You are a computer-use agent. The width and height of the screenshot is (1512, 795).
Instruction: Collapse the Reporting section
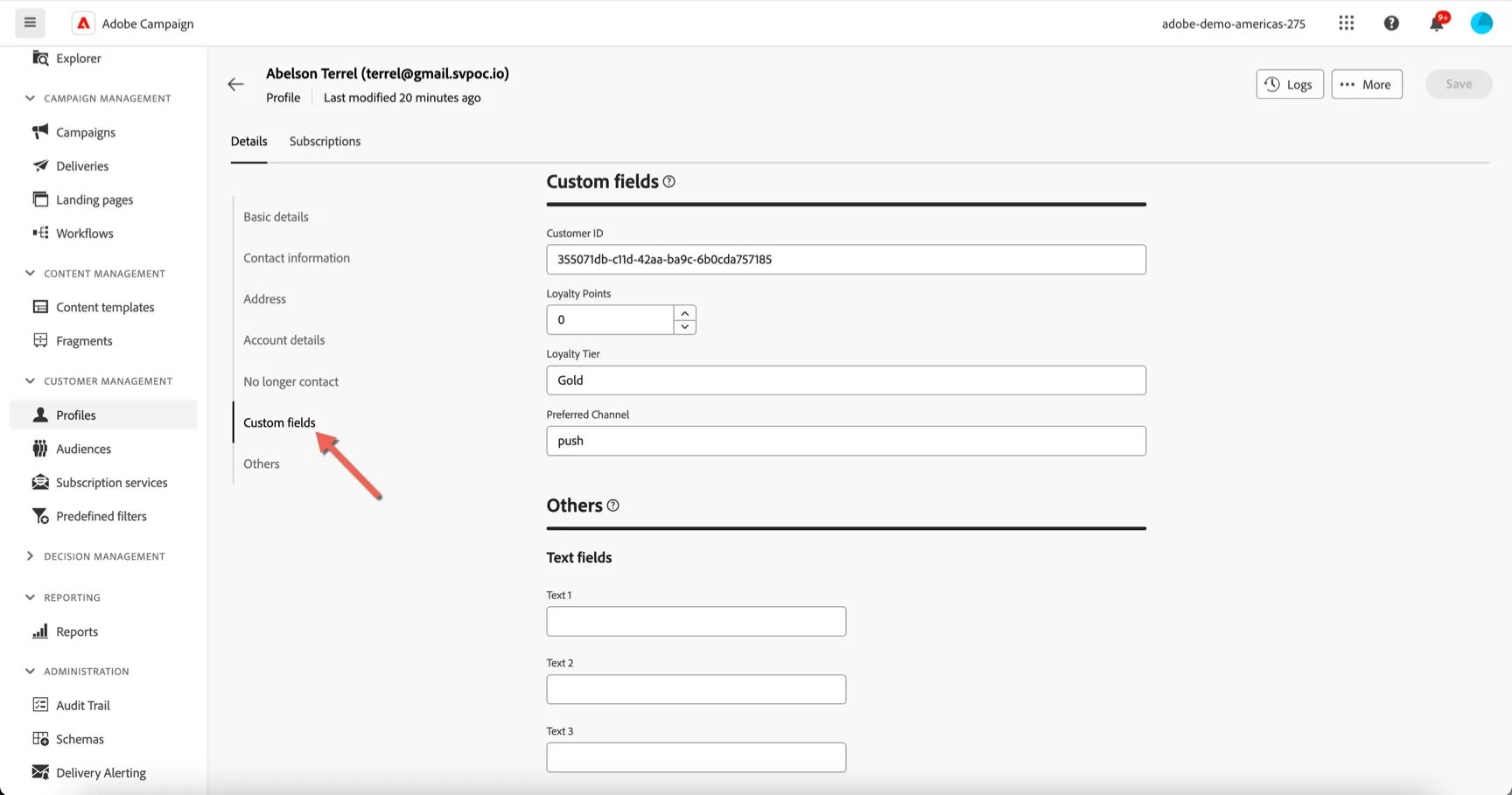pos(31,597)
